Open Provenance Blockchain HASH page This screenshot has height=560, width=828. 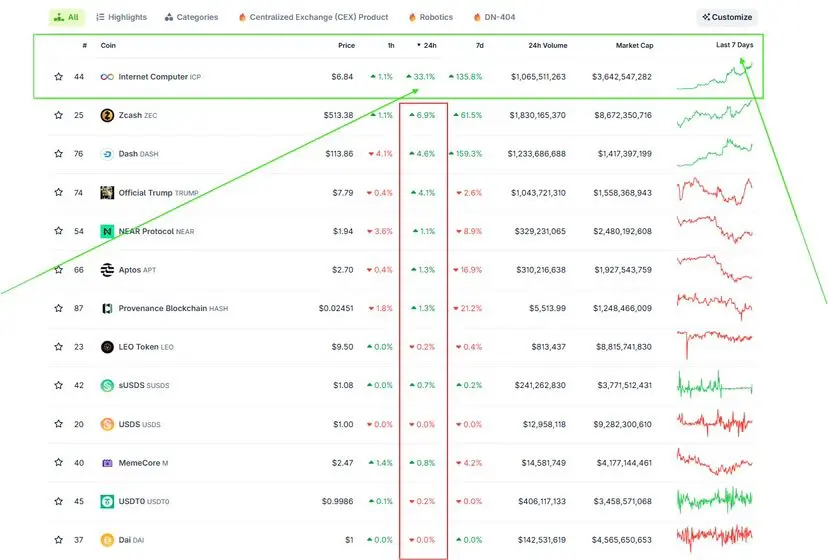click(x=173, y=308)
